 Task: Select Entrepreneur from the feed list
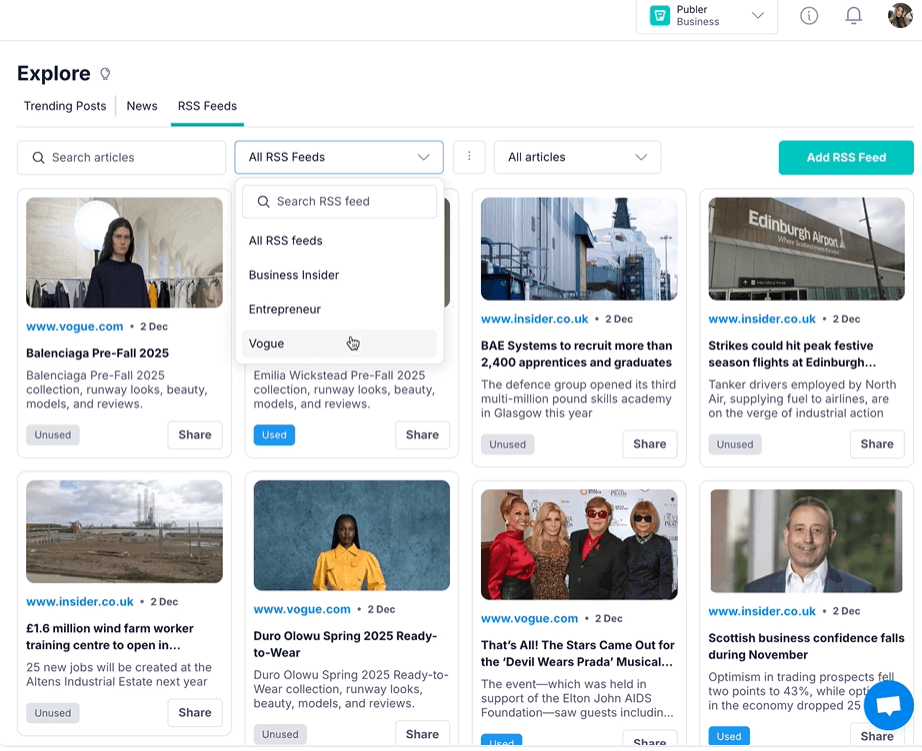pyautogui.click(x=285, y=310)
